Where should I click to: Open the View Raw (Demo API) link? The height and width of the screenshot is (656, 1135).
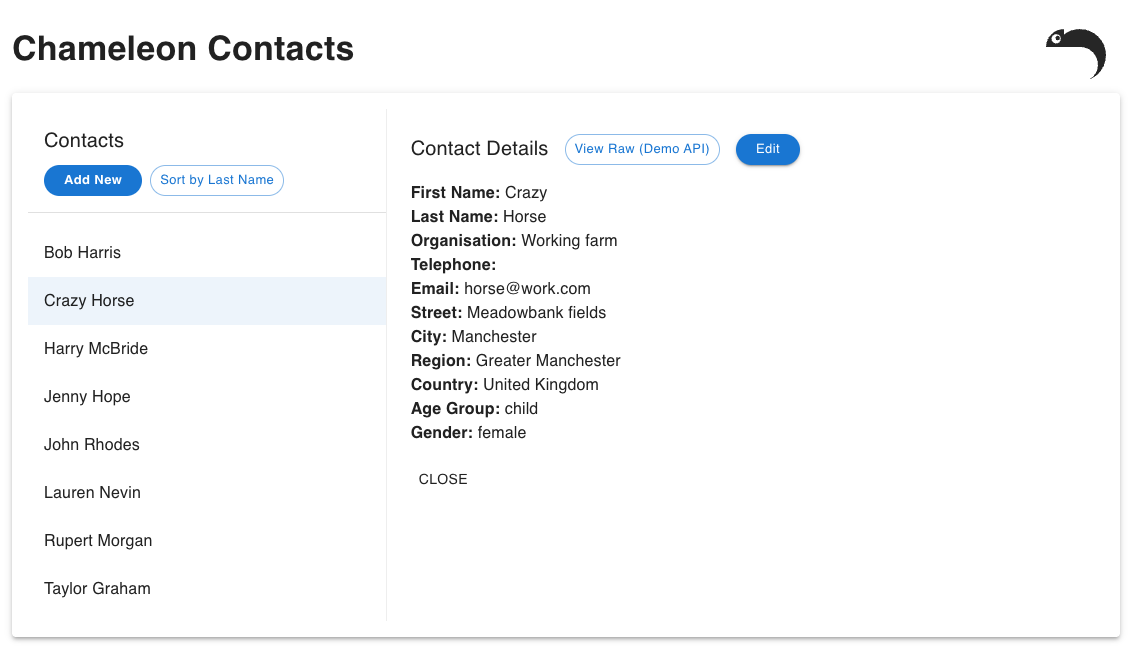[x=642, y=149]
